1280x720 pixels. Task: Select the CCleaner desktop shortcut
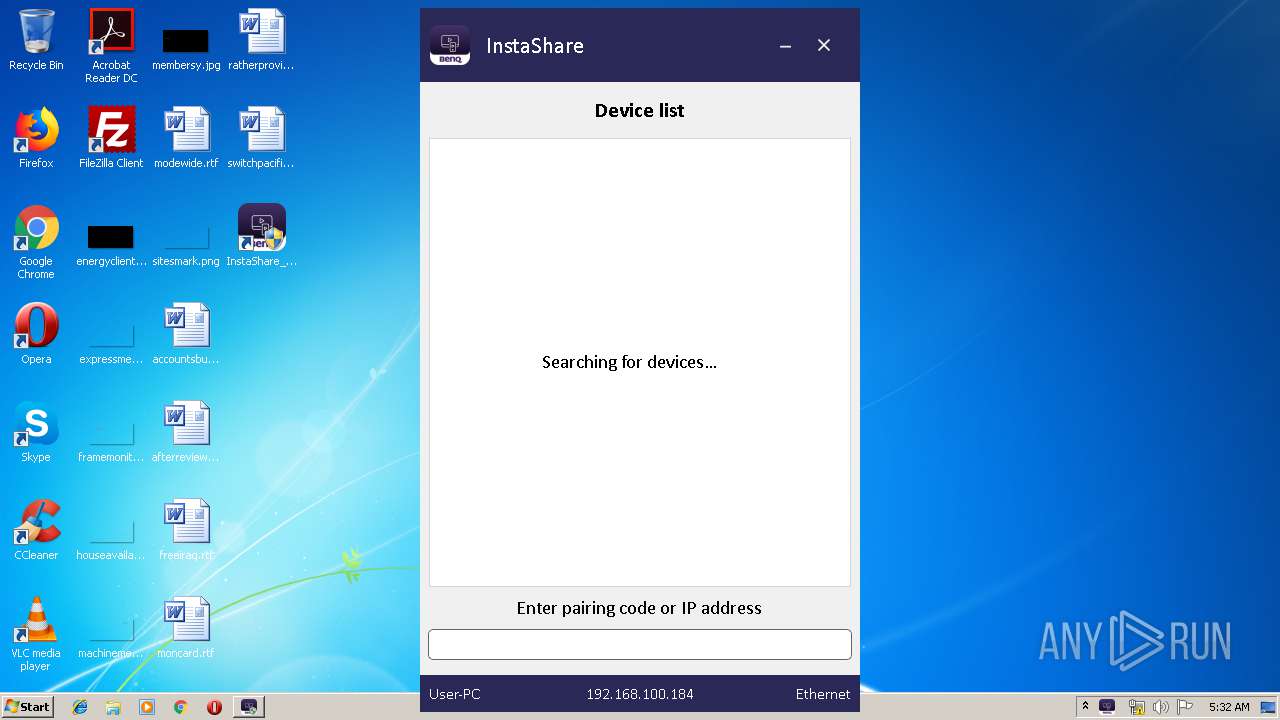36,530
